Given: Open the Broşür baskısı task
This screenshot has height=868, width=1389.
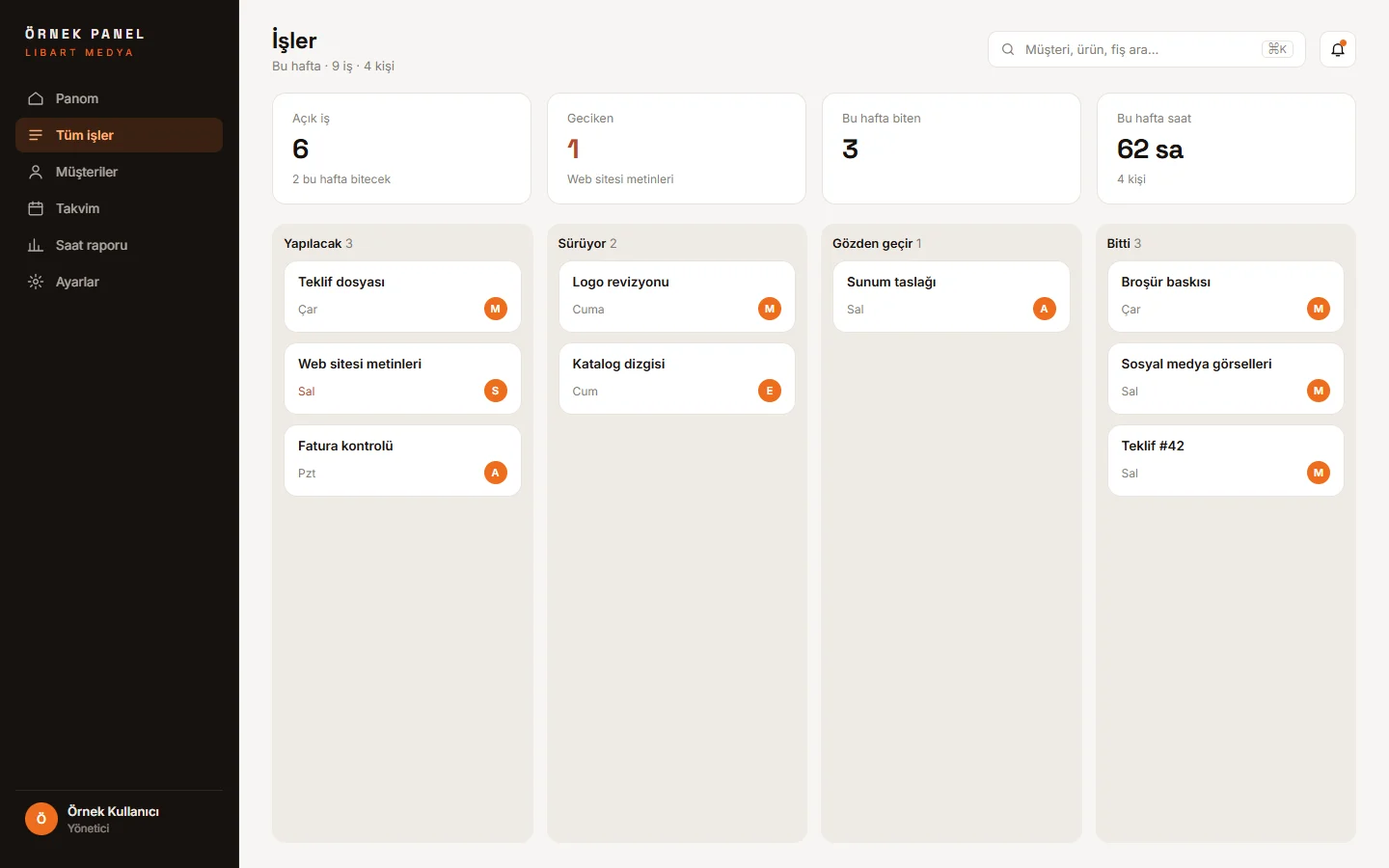Looking at the screenshot, I should [x=1226, y=297].
